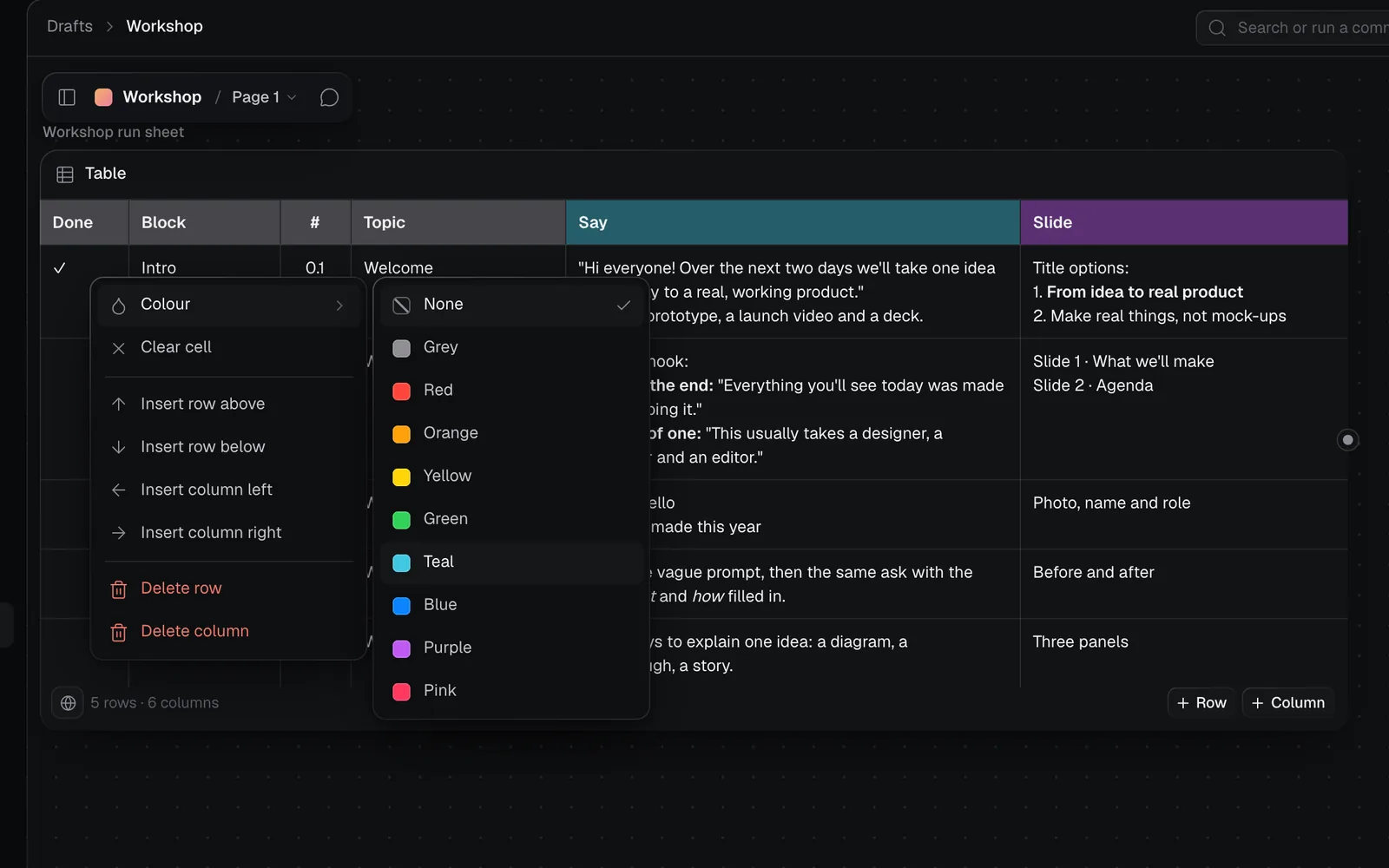
Task: Click the Colour droplet icon
Action: [x=119, y=305]
